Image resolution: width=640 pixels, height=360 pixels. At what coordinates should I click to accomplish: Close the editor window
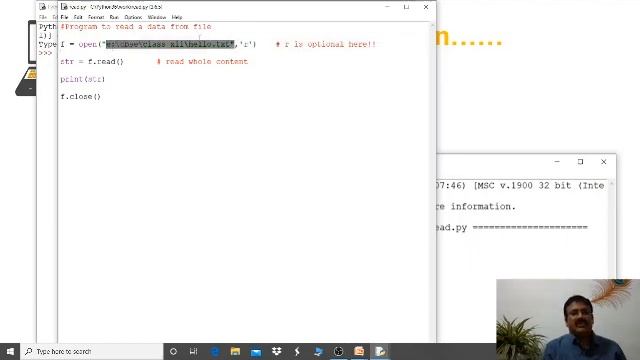click(426, 7)
